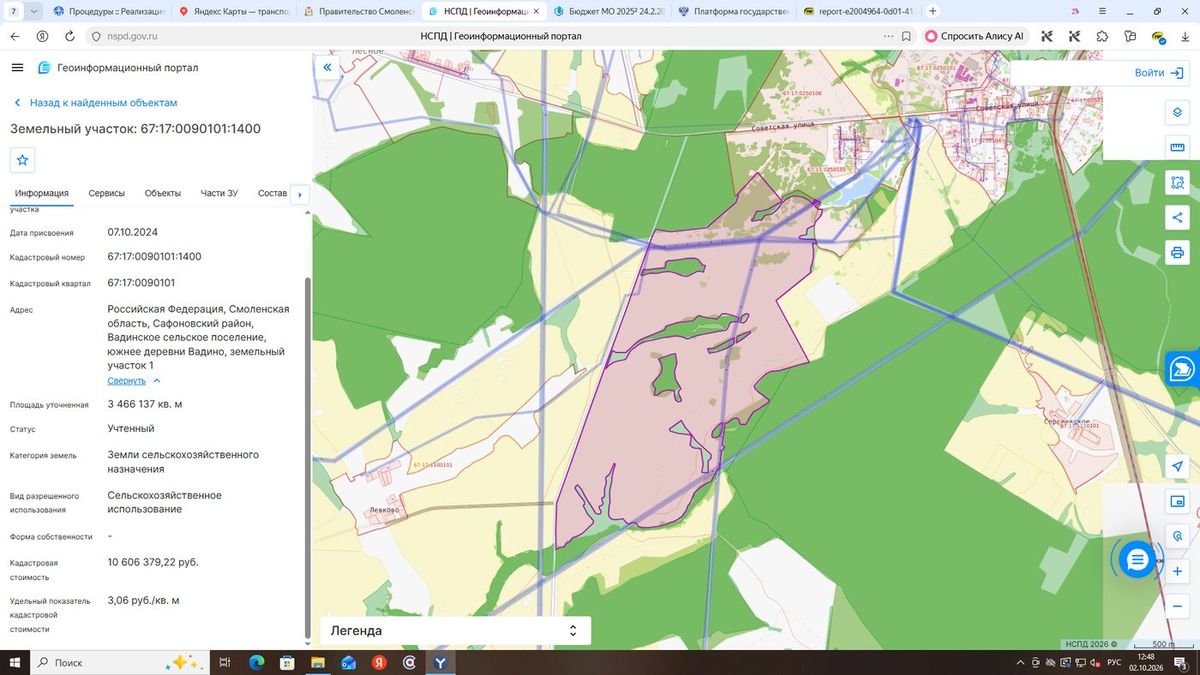
Task: Collapse the address with Свернуть
Action: pyautogui.click(x=134, y=381)
